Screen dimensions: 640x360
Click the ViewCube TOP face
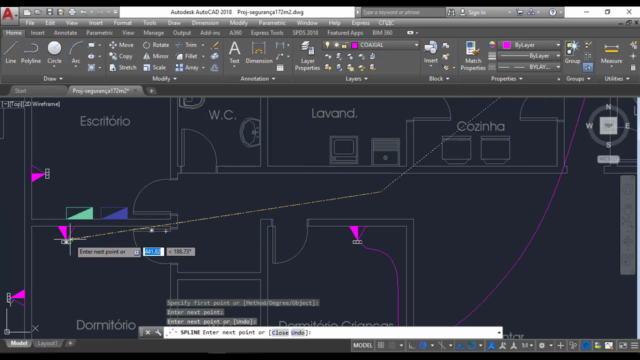pos(608,126)
